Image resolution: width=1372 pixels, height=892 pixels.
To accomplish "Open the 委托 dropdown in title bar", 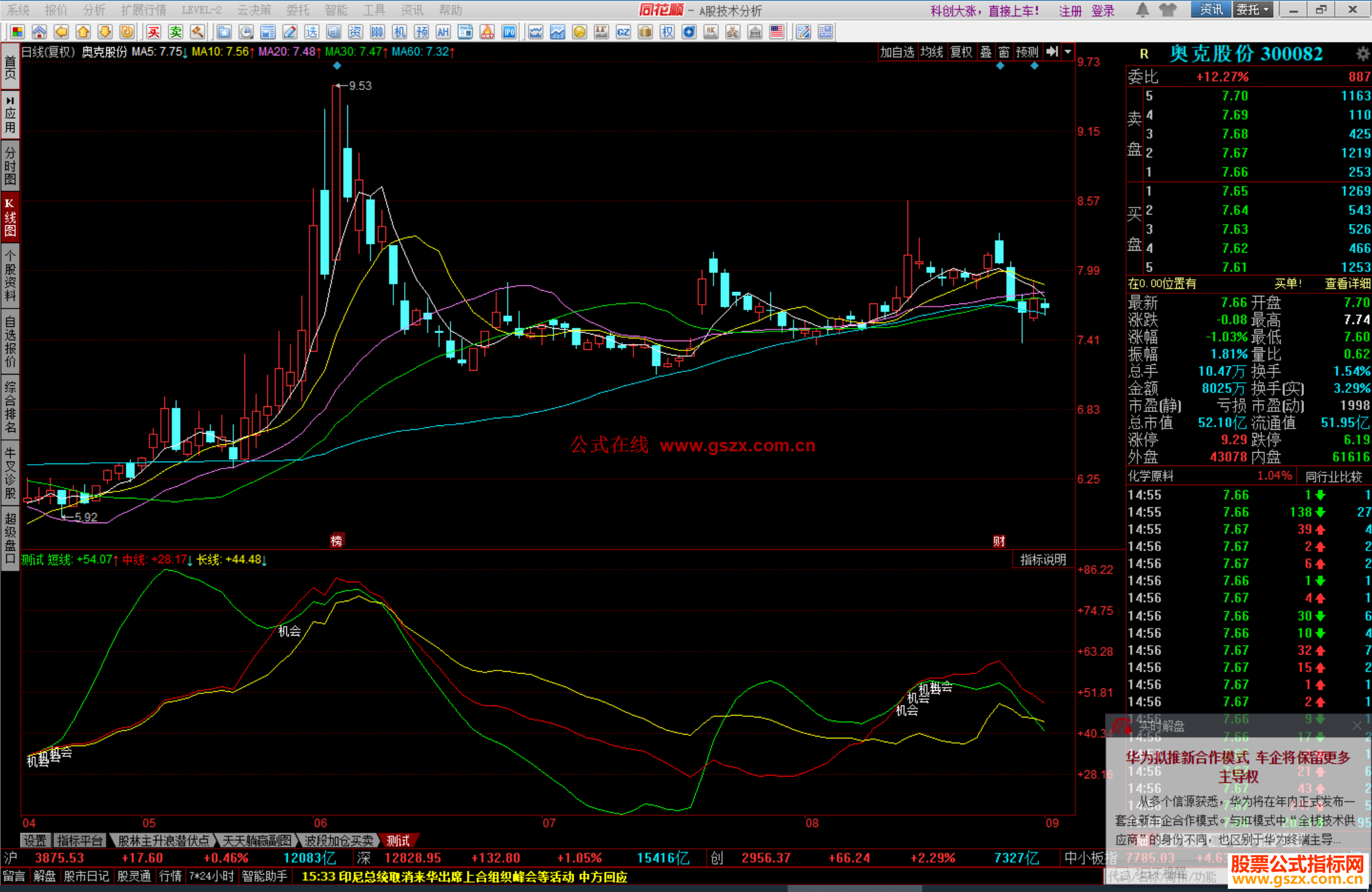I will point(1253,10).
